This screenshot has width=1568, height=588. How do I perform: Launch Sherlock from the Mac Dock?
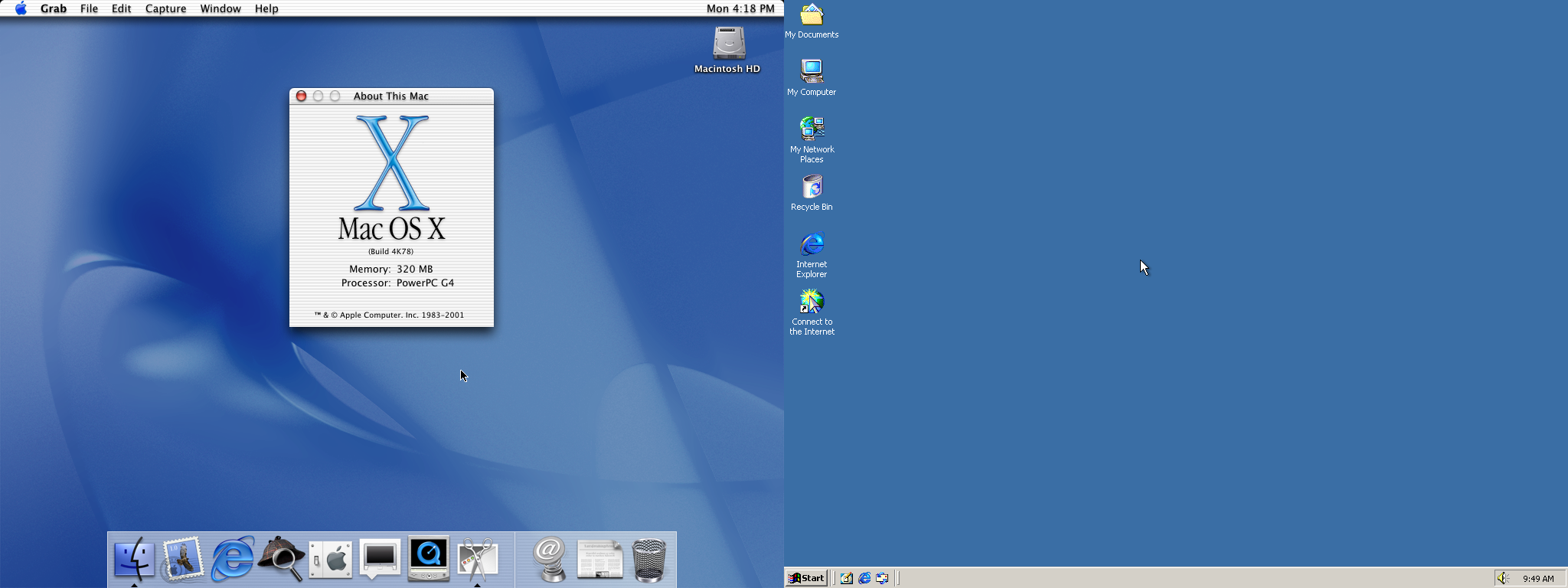(281, 559)
